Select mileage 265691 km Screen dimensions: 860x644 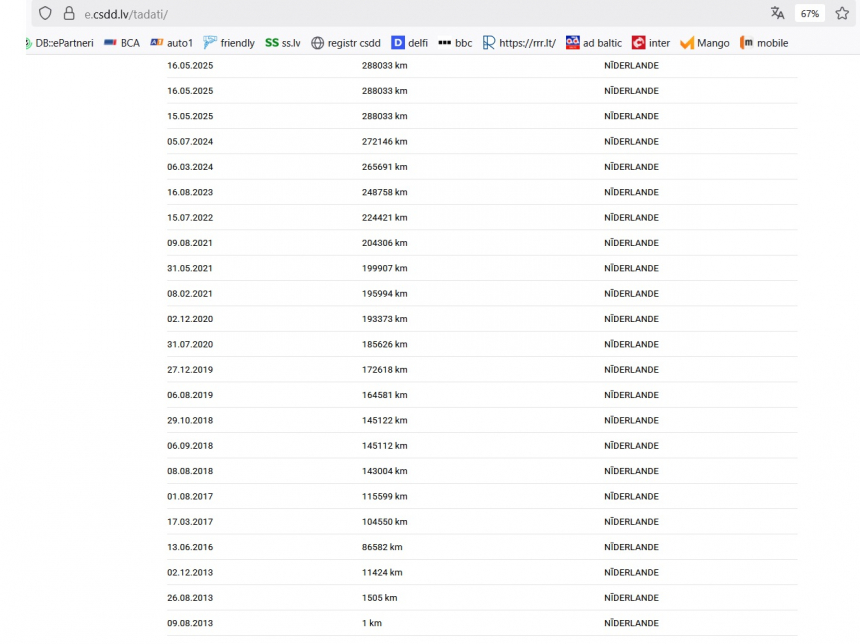pos(384,167)
